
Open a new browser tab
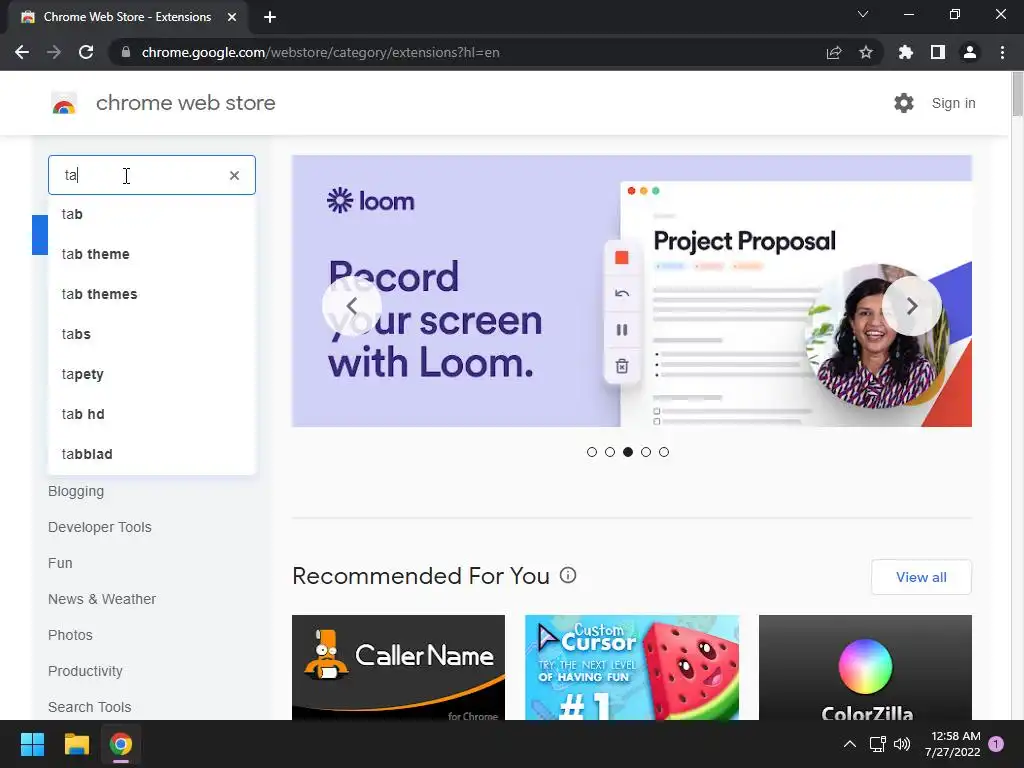(x=270, y=17)
